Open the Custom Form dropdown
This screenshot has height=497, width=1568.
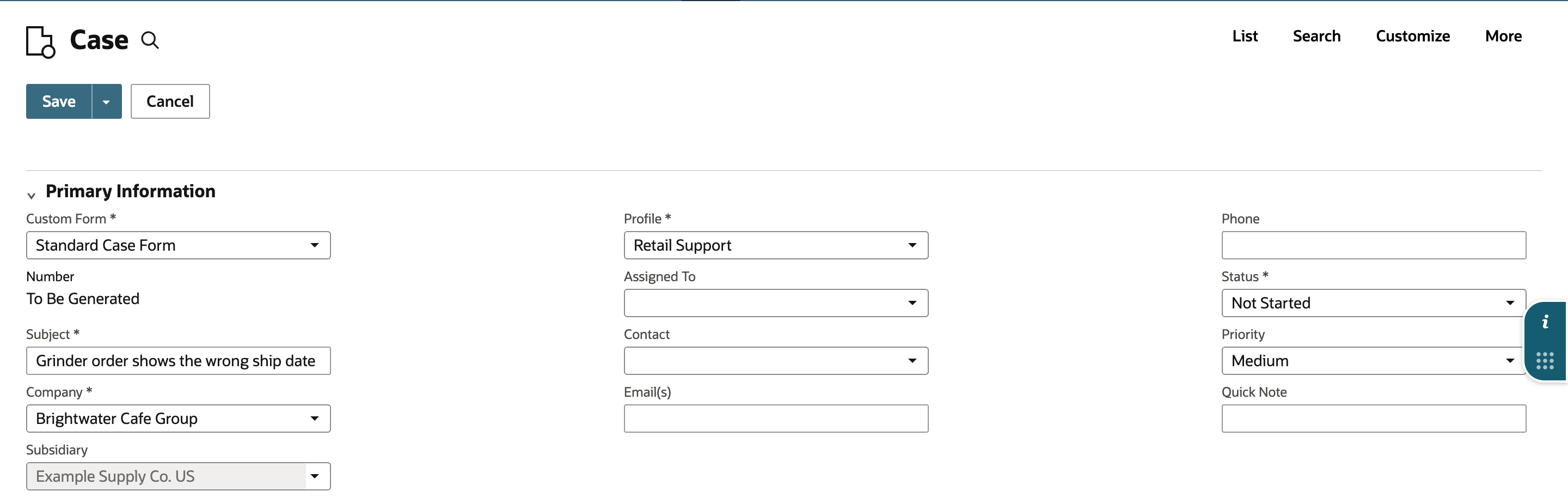coord(179,245)
